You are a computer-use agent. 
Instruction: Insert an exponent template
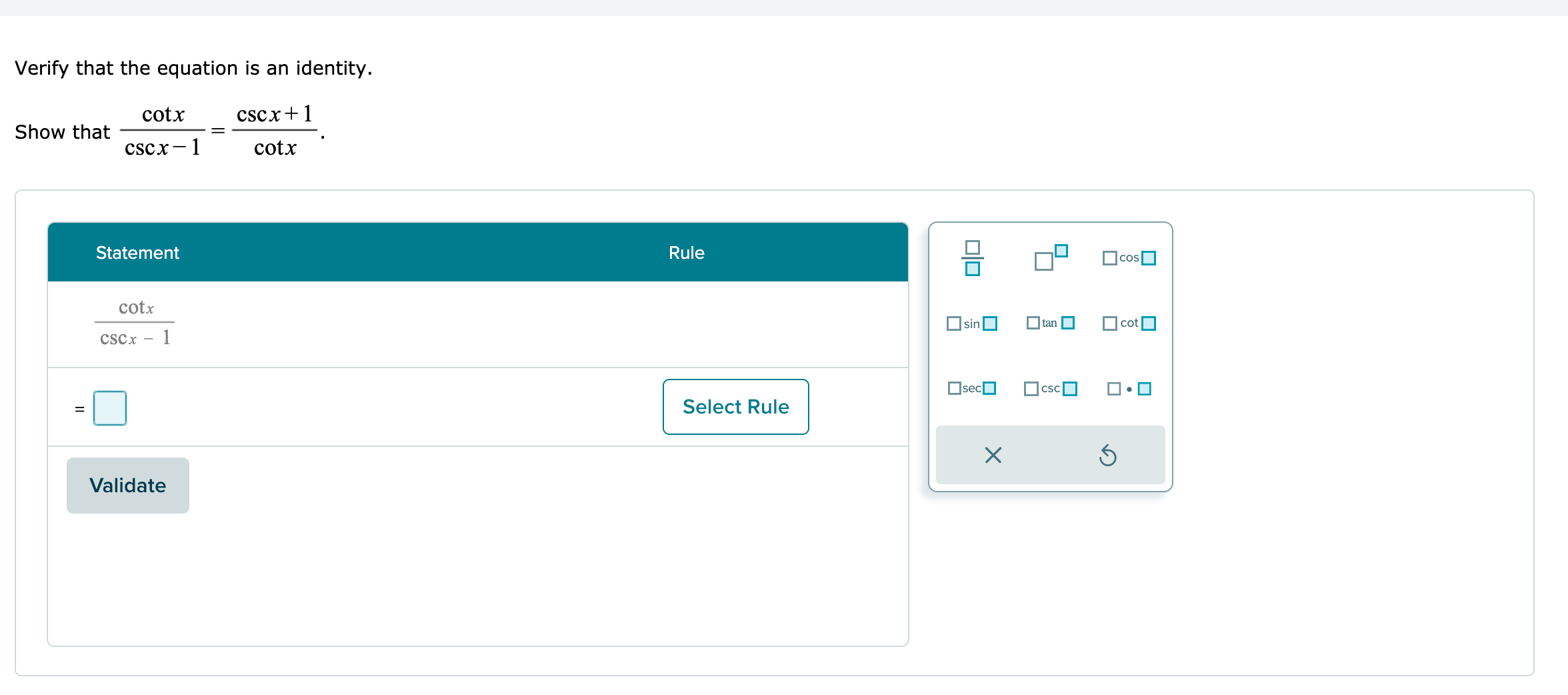point(1049,257)
